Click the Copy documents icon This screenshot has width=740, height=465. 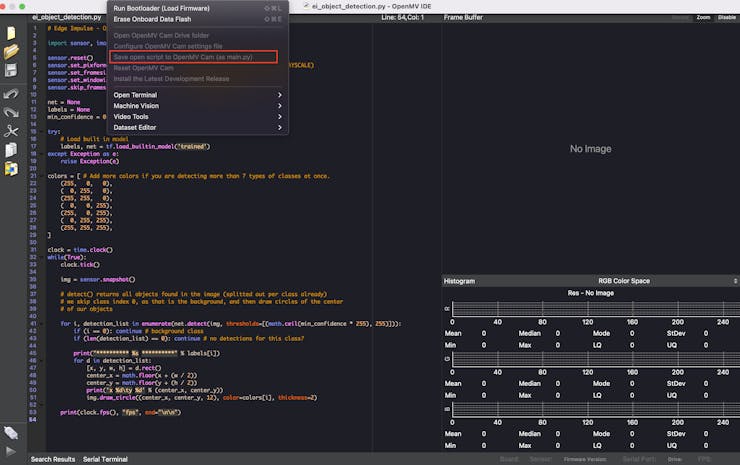point(11,150)
